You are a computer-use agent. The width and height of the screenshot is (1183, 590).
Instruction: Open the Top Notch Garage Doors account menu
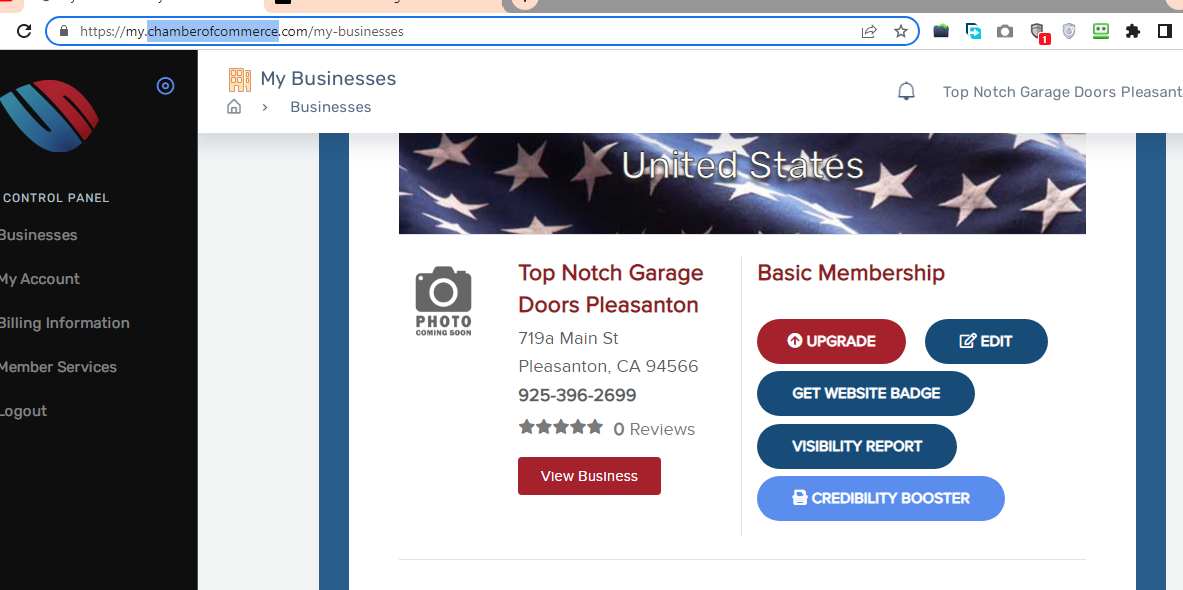tap(1062, 91)
